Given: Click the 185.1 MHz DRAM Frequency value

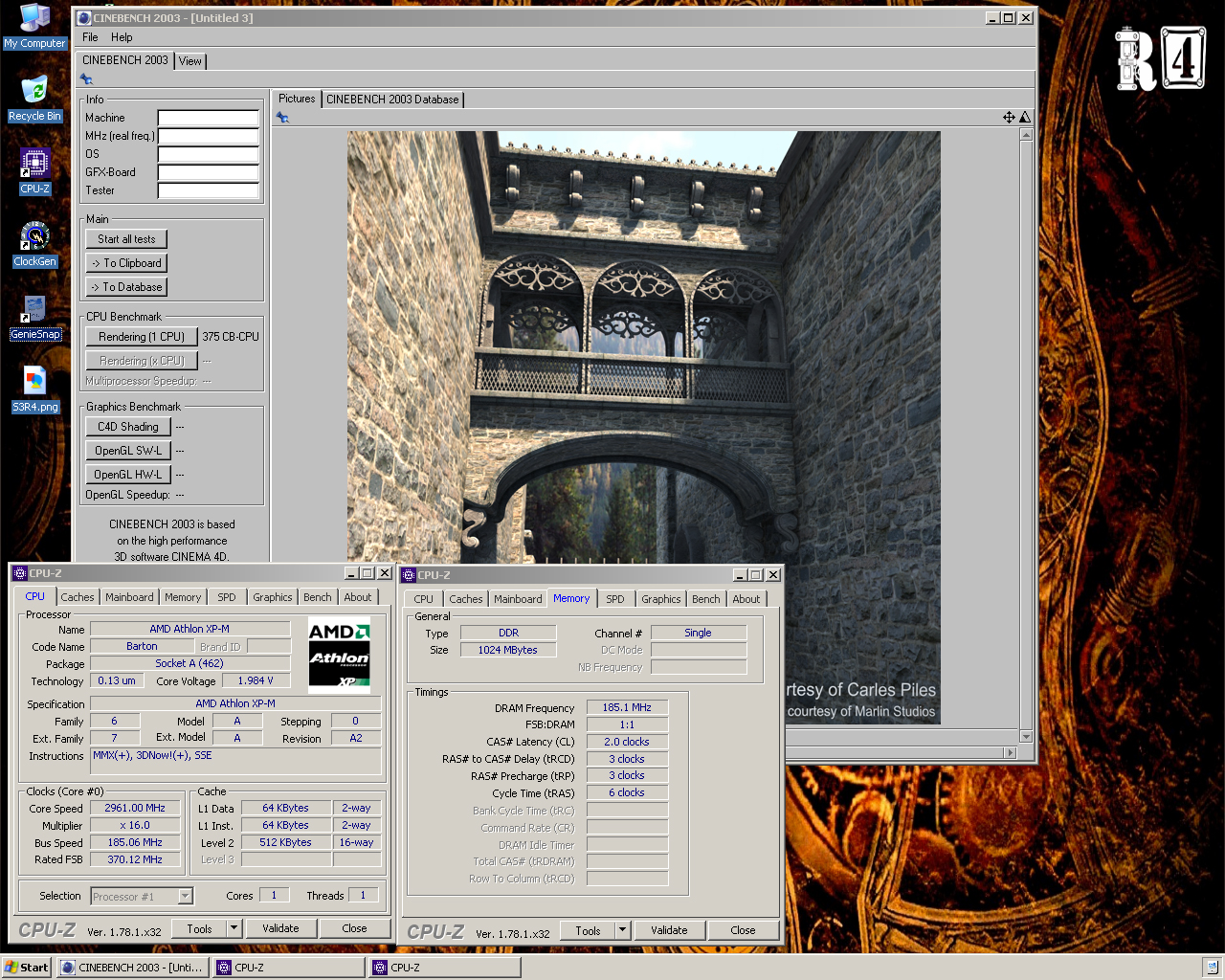Looking at the screenshot, I should click(x=627, y=707).
